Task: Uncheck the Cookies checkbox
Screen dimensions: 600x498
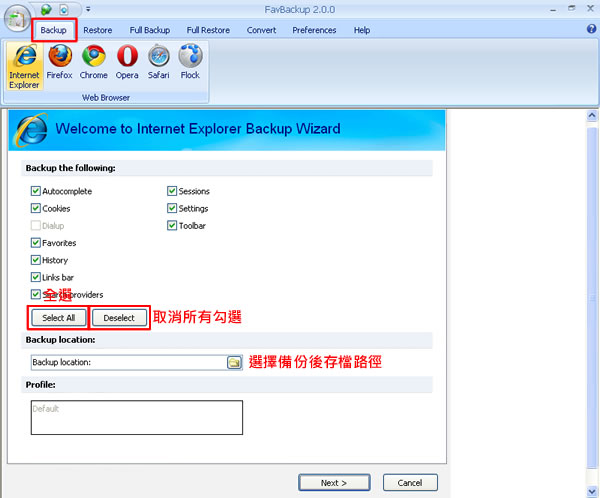Action: point(36,208)
